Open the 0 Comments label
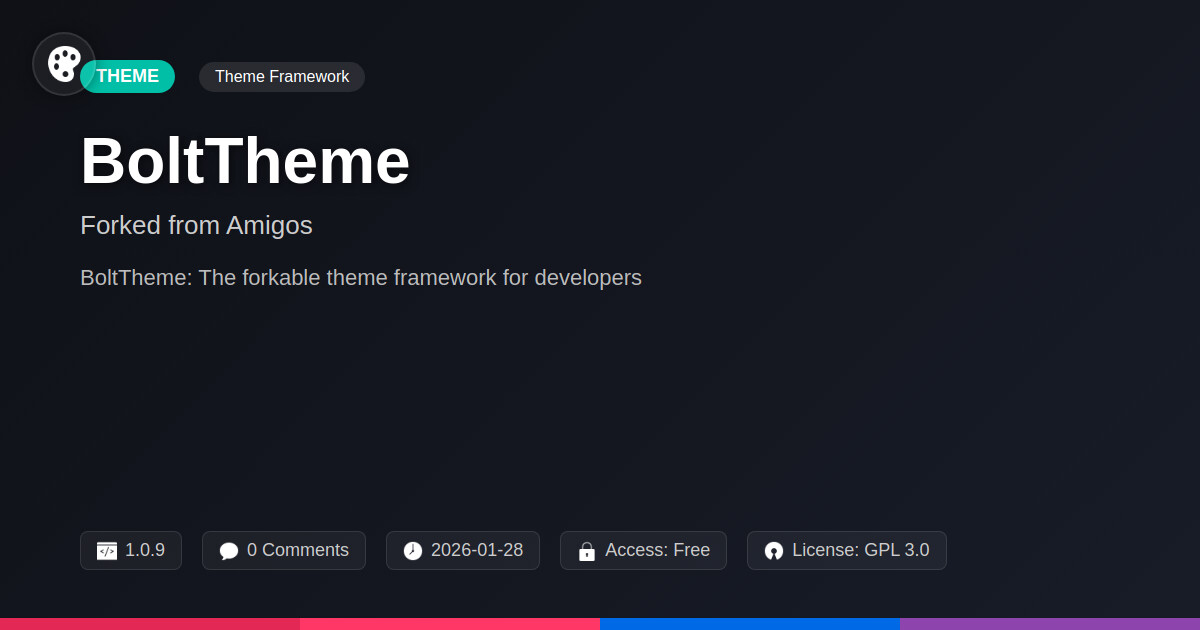 click(298, 550)
